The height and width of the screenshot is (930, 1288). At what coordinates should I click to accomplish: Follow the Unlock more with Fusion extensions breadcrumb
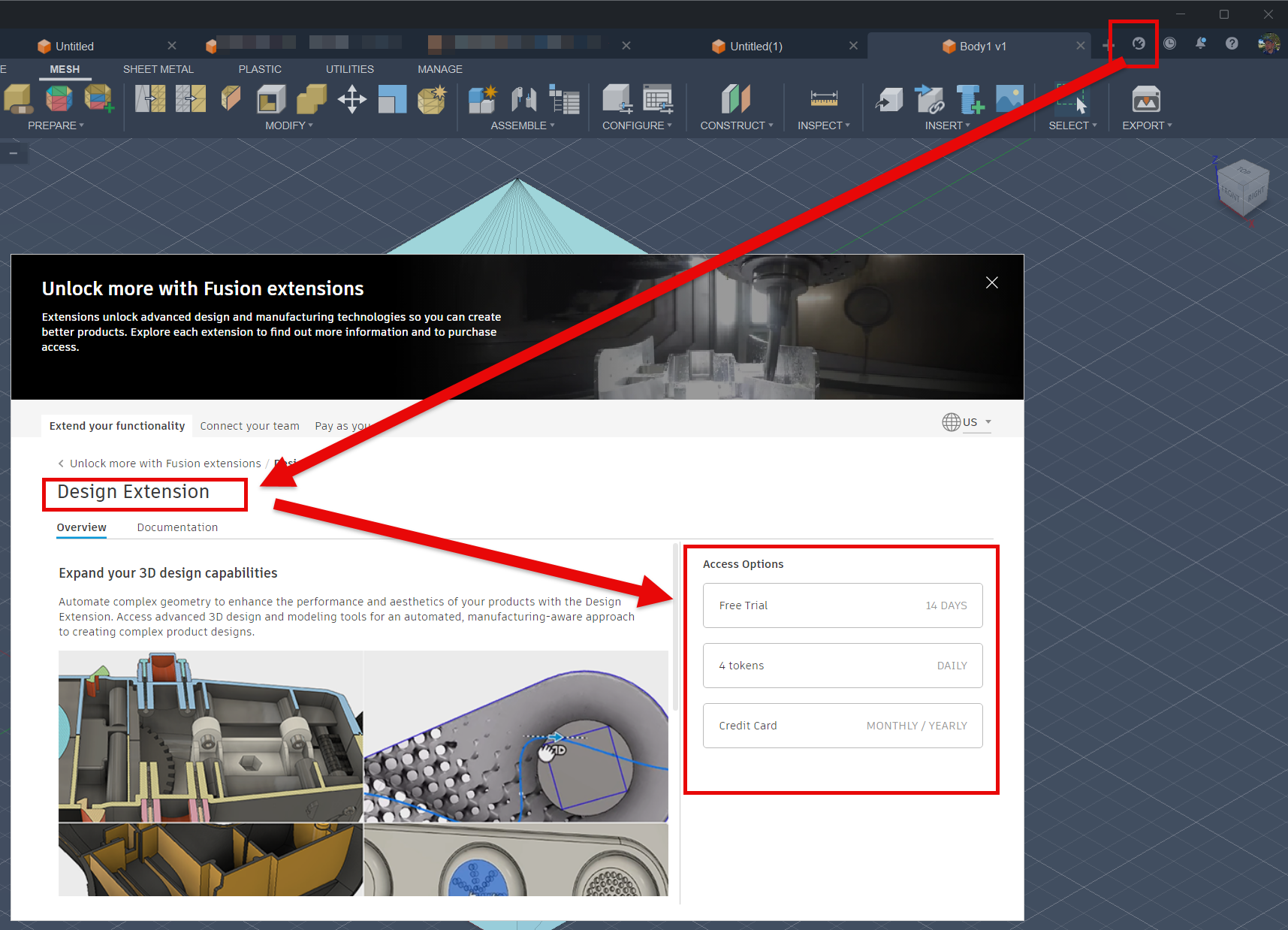(164, 463)
